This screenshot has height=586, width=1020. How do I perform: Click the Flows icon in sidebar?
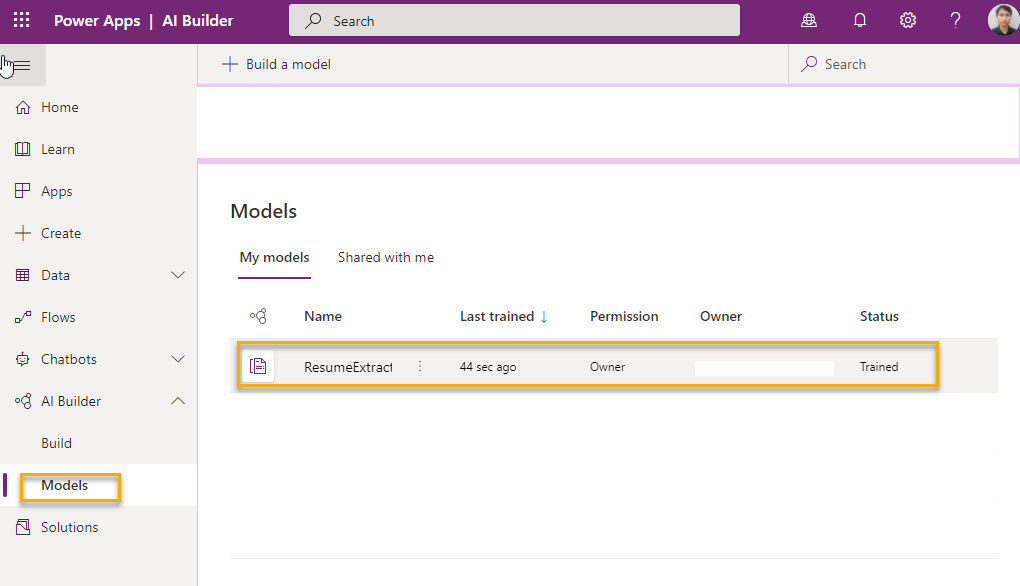pyautogui.click(x=23, y=317)
